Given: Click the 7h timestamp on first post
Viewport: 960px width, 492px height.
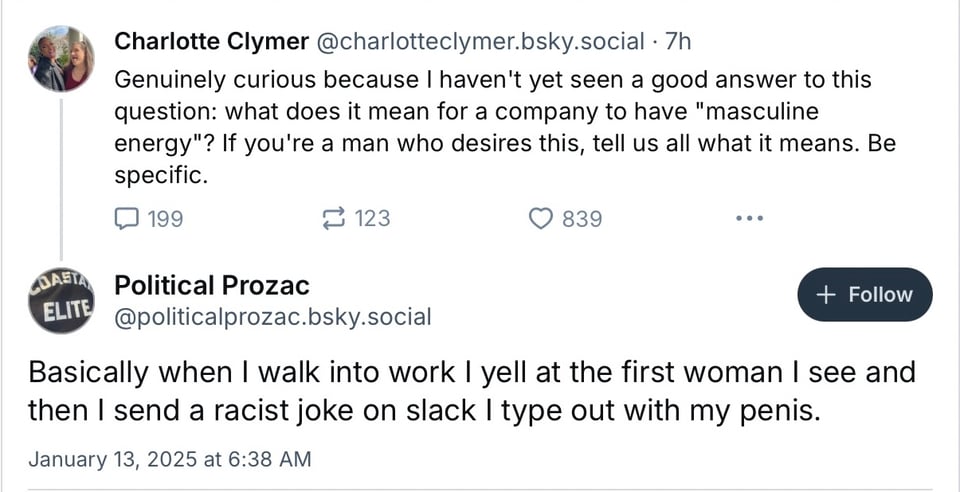Looking at the screenshot, I should point(678,41).
